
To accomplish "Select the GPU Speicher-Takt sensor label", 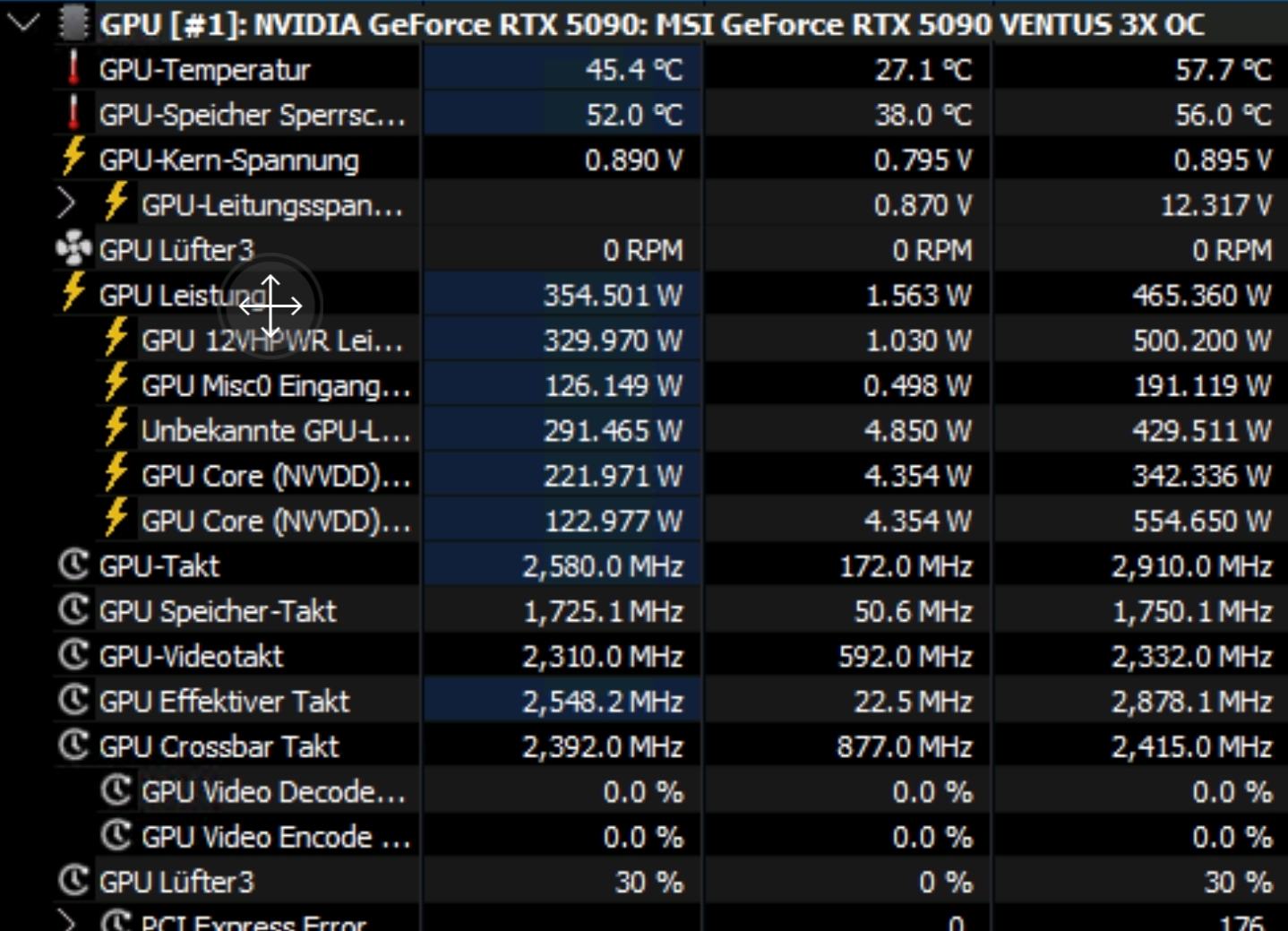I will coord(218,611).
